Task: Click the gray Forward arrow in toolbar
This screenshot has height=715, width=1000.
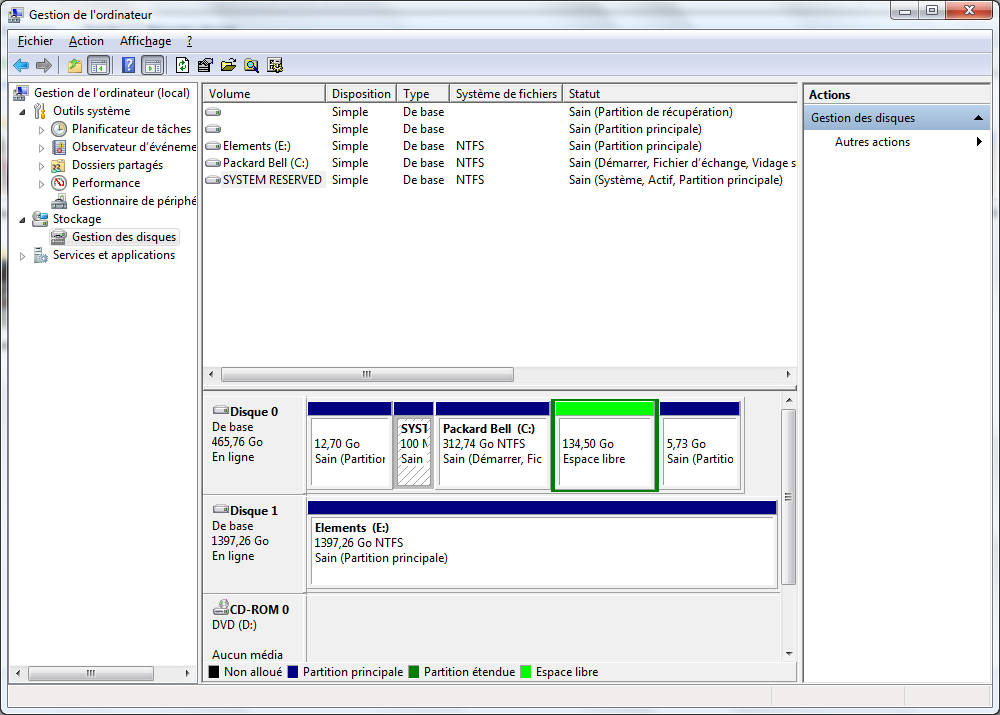Action: (x=44, y=65)
